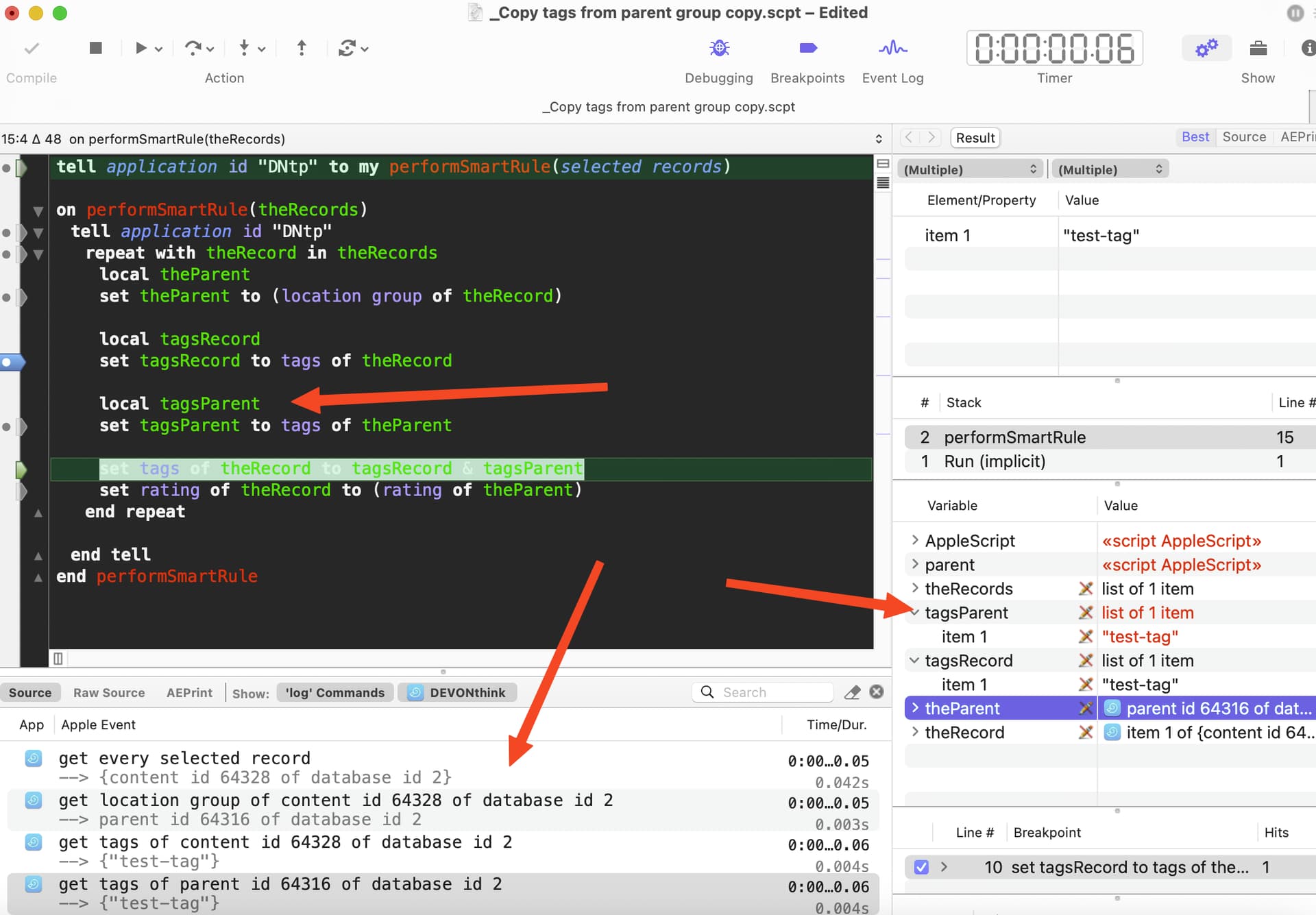Click the Result button
This screenshot has width=1316, height=915.
(975, 137)
